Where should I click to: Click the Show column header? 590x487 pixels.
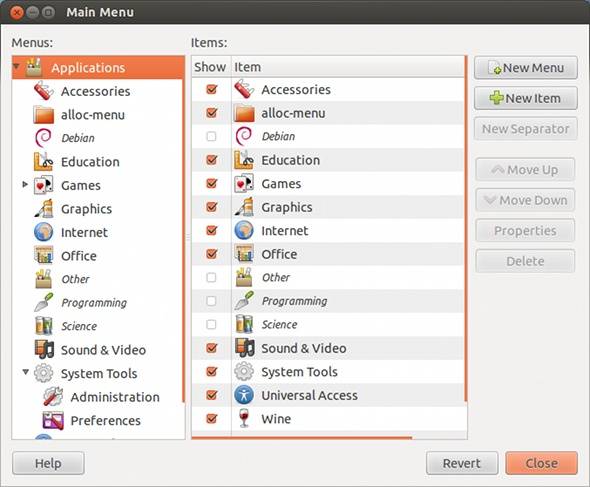210,67
